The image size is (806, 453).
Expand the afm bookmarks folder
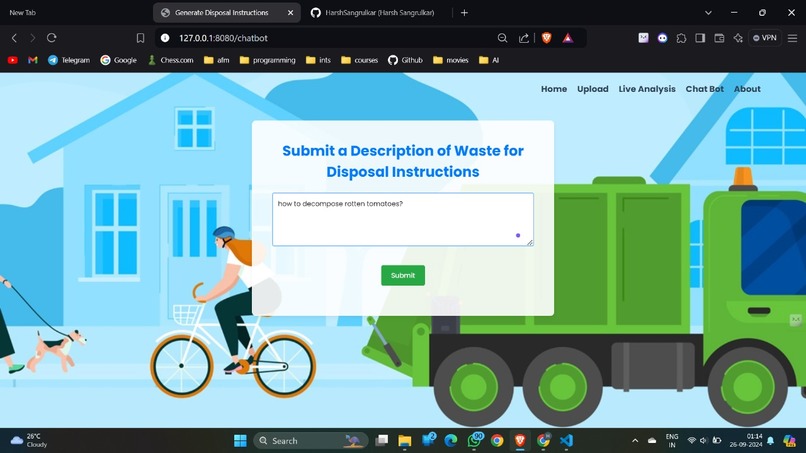(x=216, y=60)
